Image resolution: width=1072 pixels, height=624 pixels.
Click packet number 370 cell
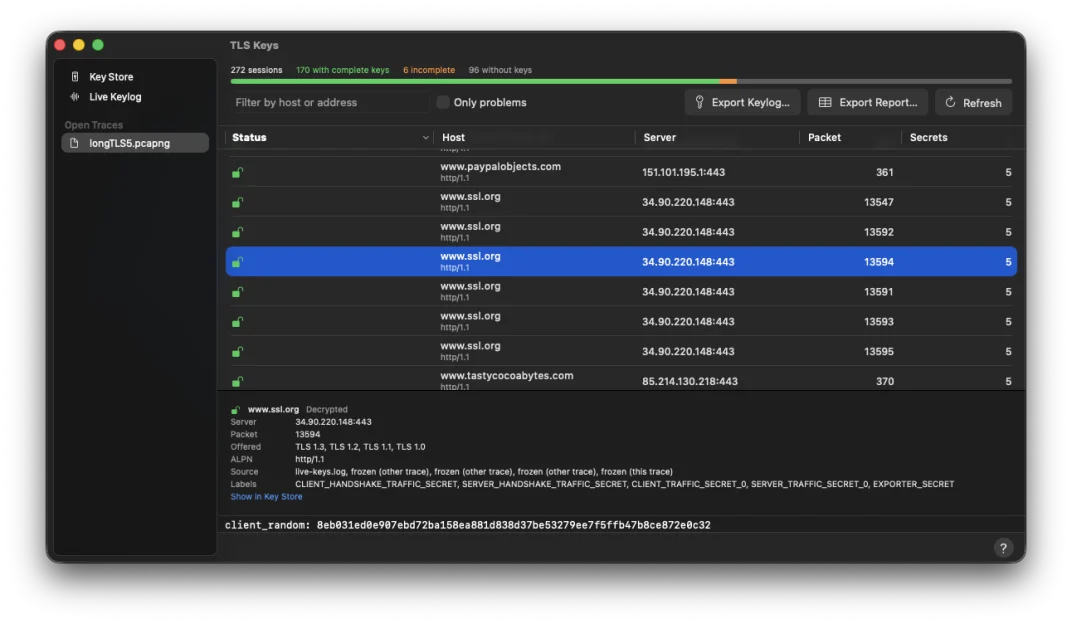[x=885, y=381]
